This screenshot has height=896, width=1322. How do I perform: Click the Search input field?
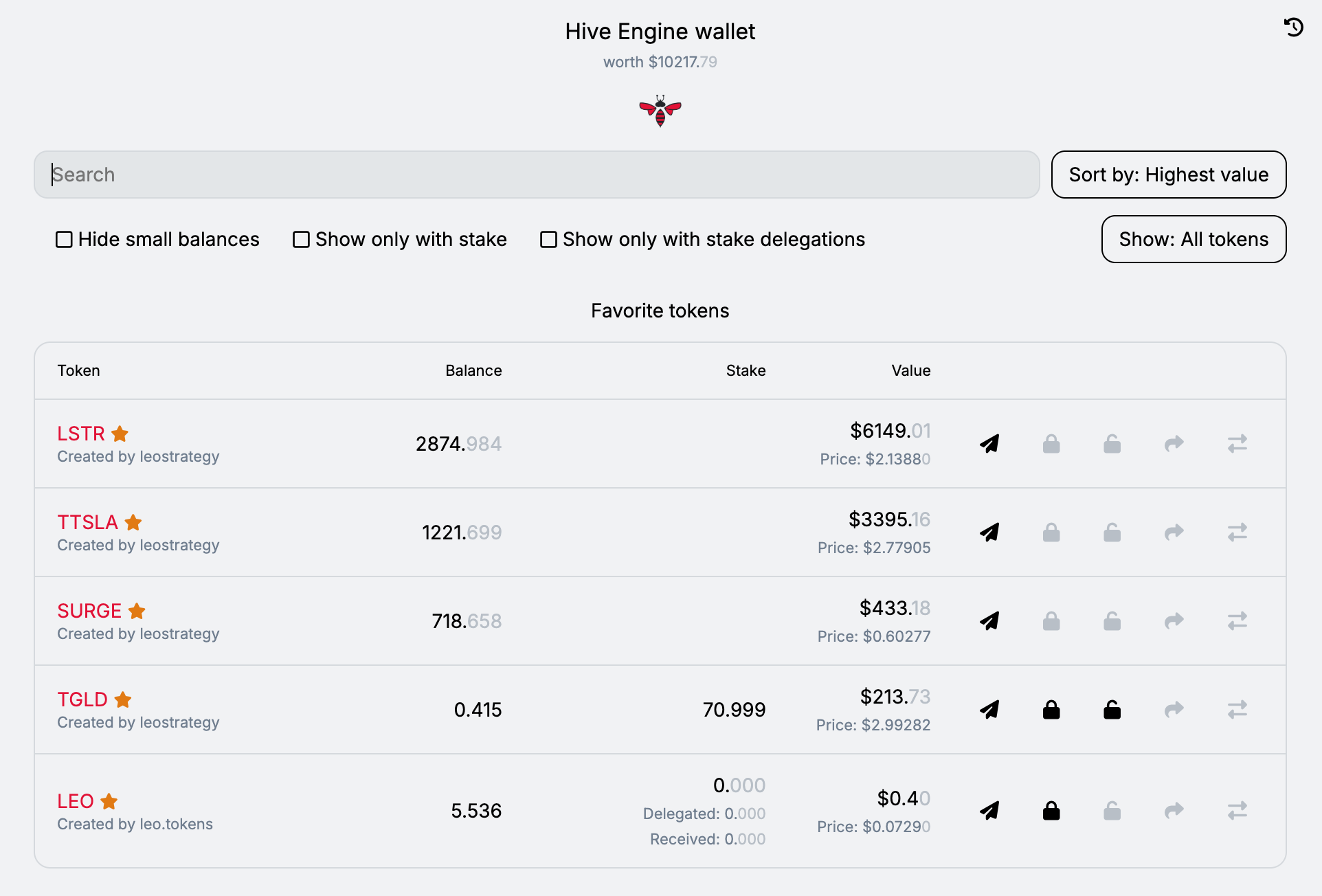pos(536,175)
